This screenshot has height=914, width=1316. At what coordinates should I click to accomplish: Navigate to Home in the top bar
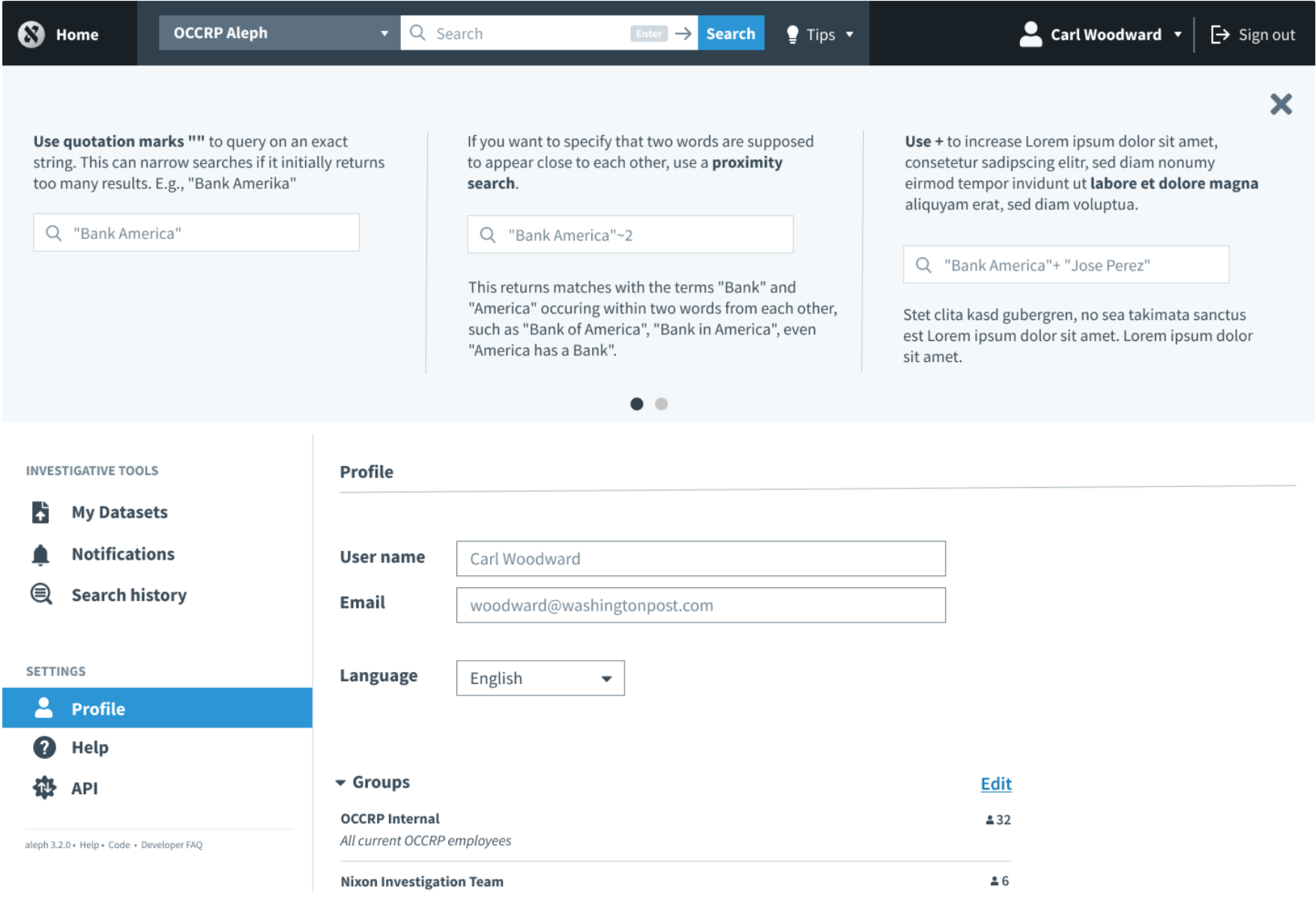pos(76,34)
